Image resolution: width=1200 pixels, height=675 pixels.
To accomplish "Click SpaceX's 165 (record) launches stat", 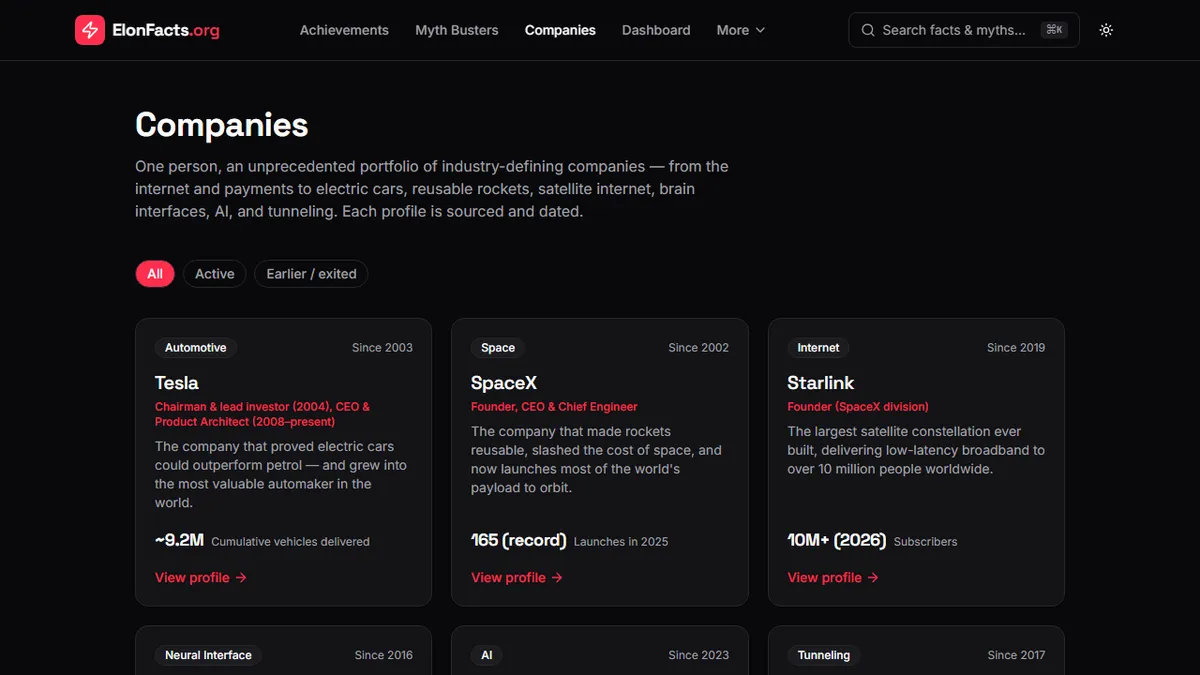I will pyautogui.click(x=570, y=541).
